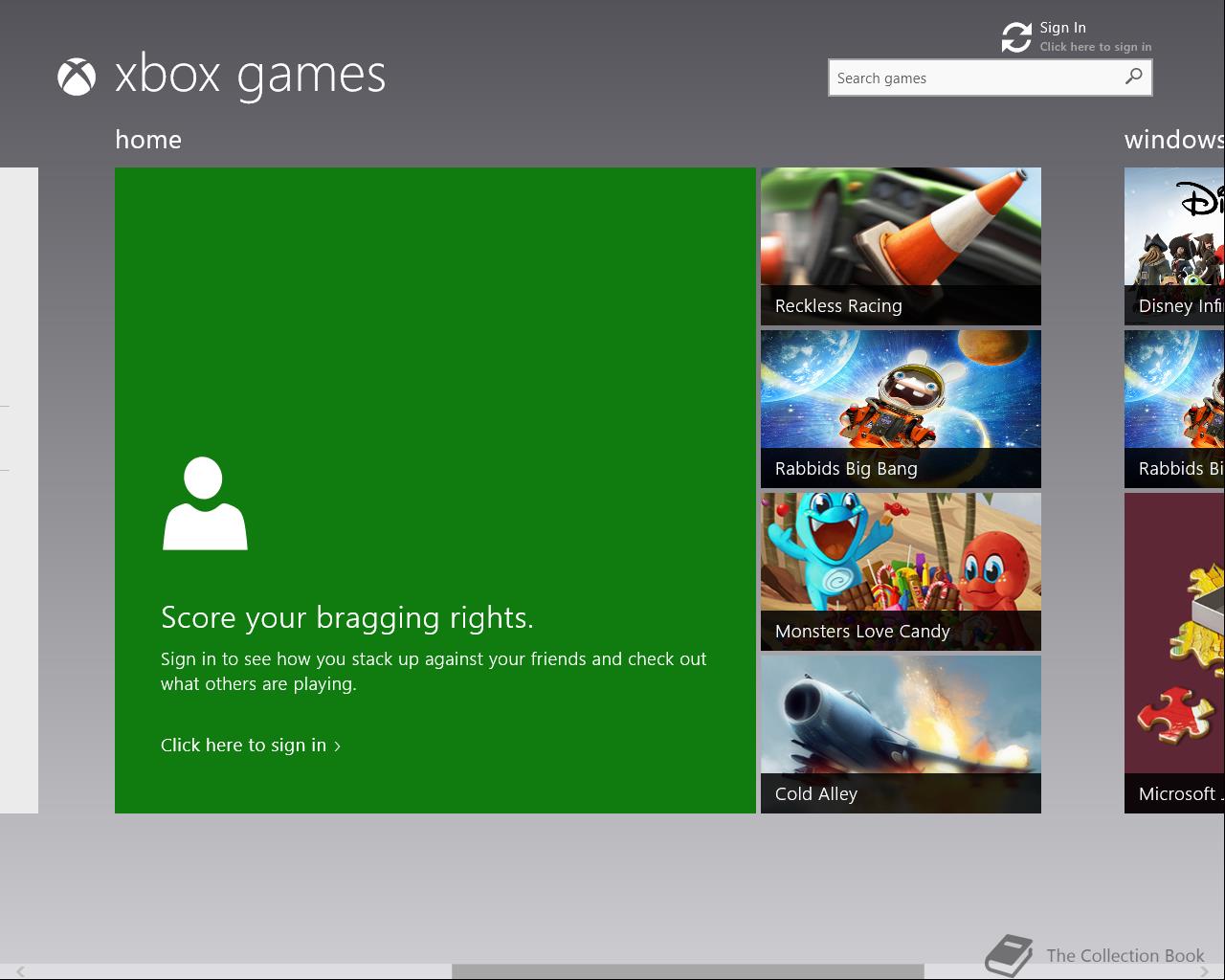Open the Rabbids tile in the windows section
The width and height of the screenshot is (1225, 980).
tap(1174, 409)
